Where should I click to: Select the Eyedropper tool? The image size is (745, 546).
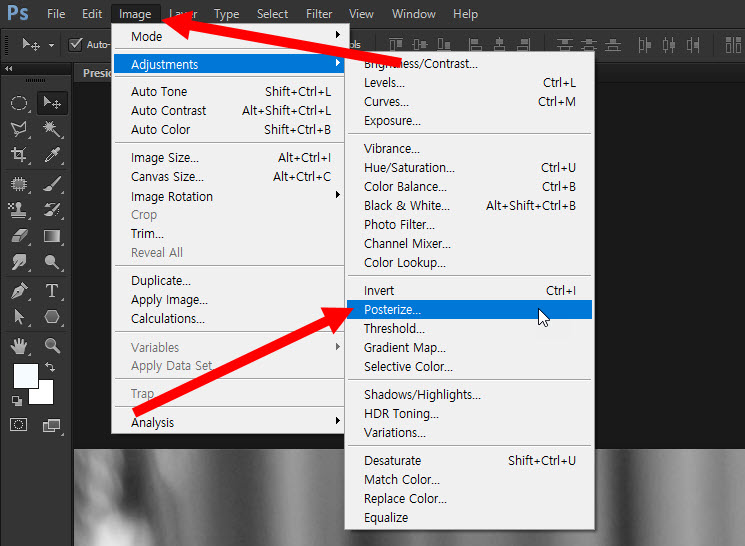pyautogui.click(x=52, y=155)
